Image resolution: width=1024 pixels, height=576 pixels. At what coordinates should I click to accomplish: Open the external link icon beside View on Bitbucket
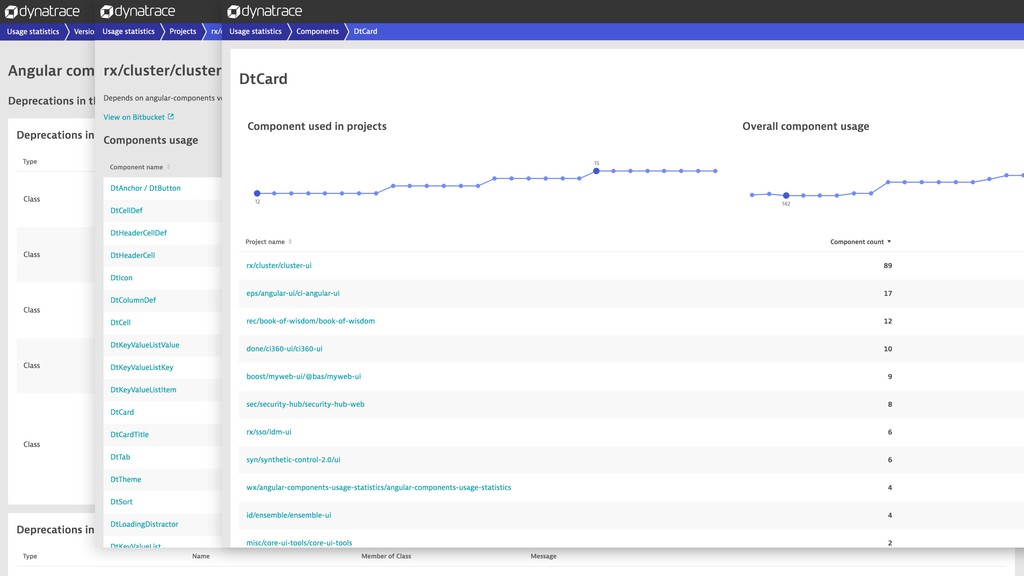(x=171, y=117)
